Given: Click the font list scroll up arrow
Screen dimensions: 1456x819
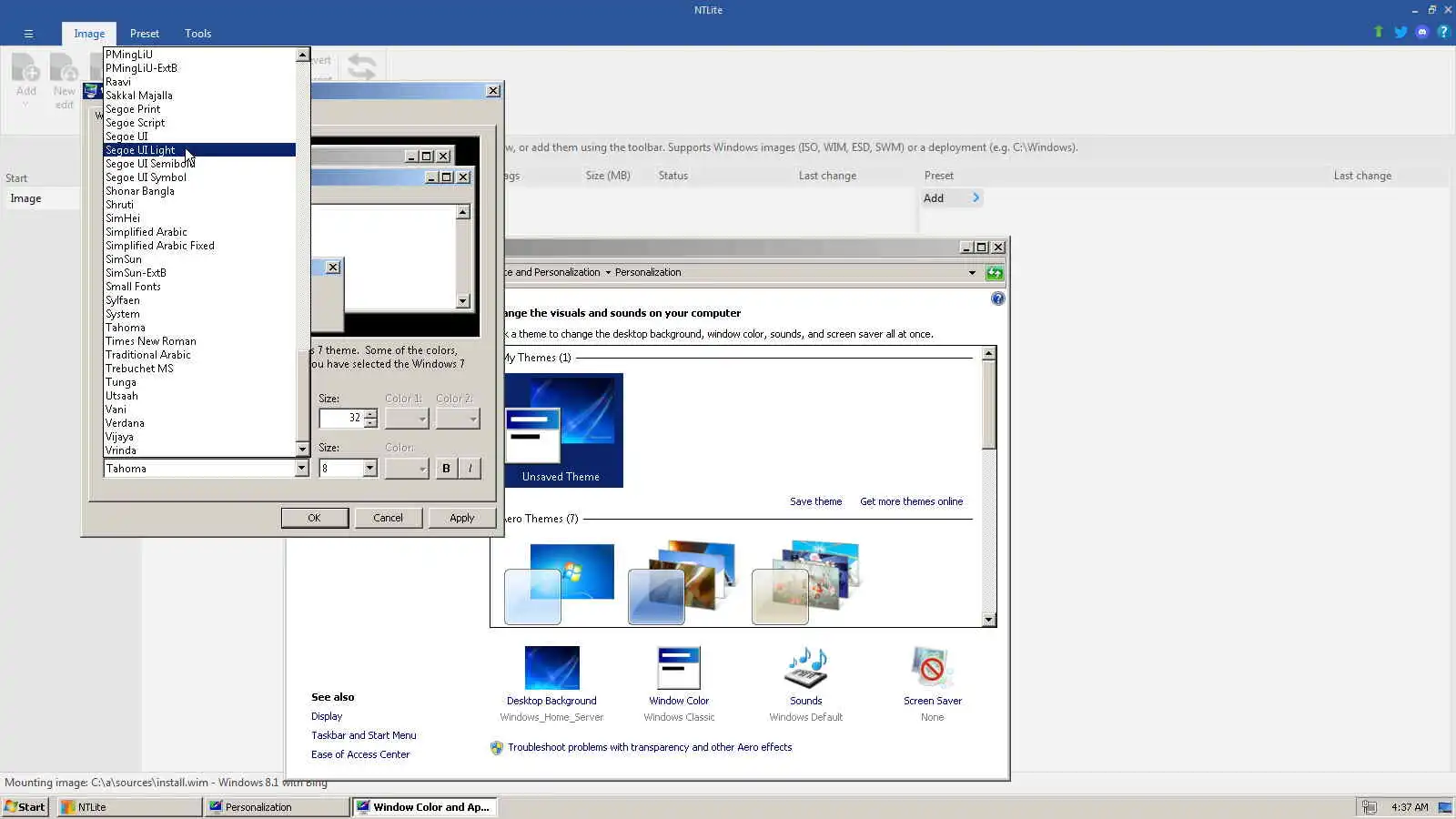Looking at the screenshot, I should (302, 56).
